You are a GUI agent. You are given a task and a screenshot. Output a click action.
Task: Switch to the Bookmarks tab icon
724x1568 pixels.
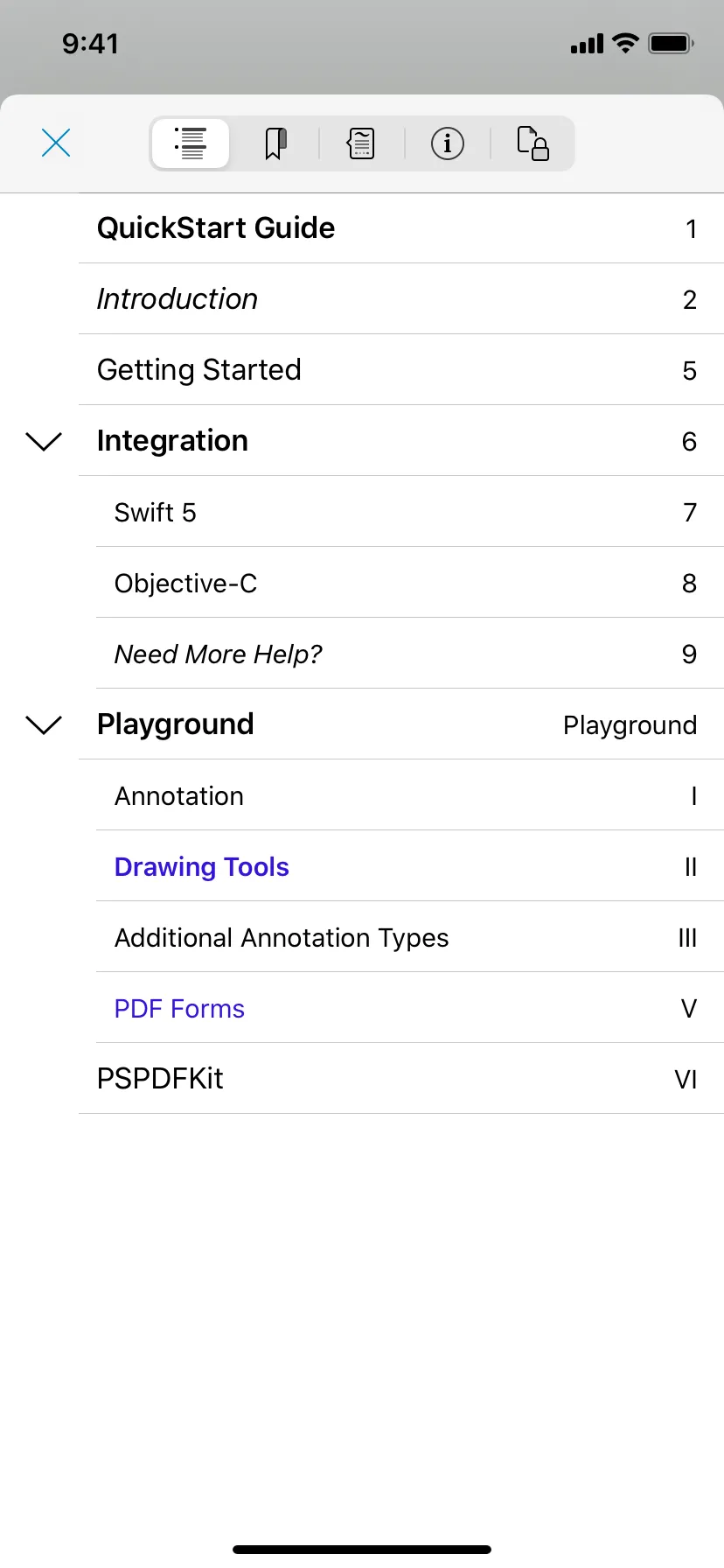click(275, 143)
